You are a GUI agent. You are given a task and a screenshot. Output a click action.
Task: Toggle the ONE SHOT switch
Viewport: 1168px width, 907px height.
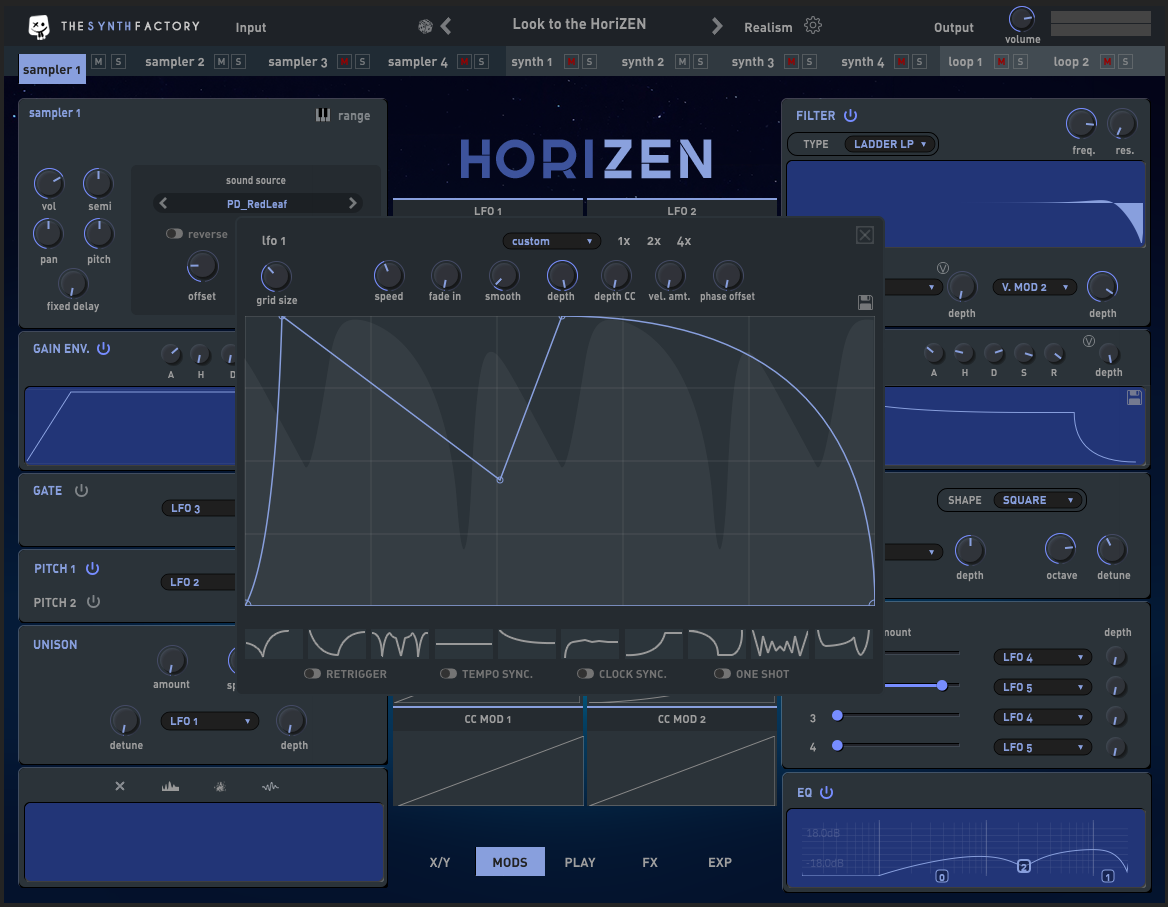[722, 674]
